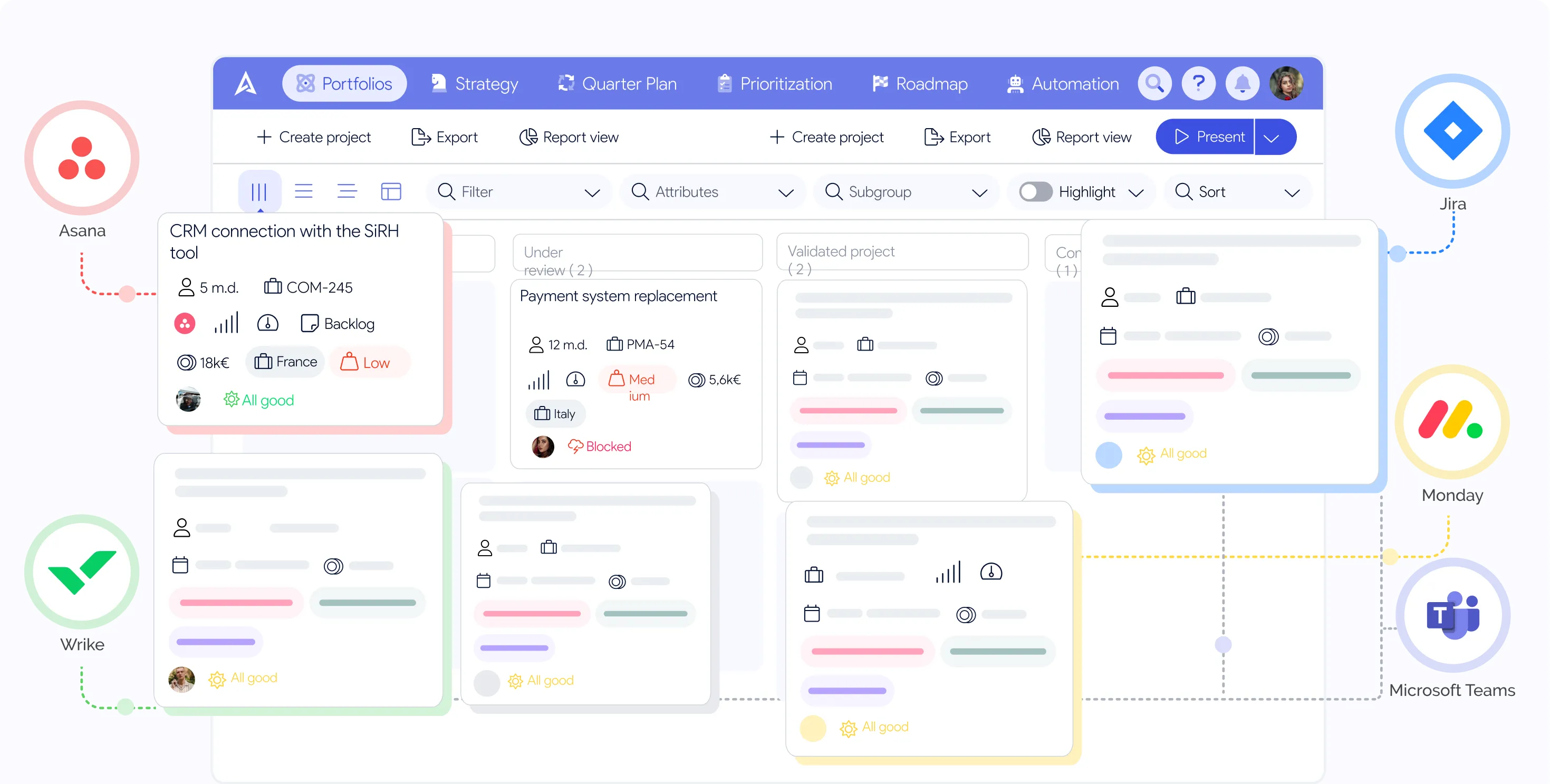Switch to the table layout view icon
1550x784 pixels.
(390, 191)
